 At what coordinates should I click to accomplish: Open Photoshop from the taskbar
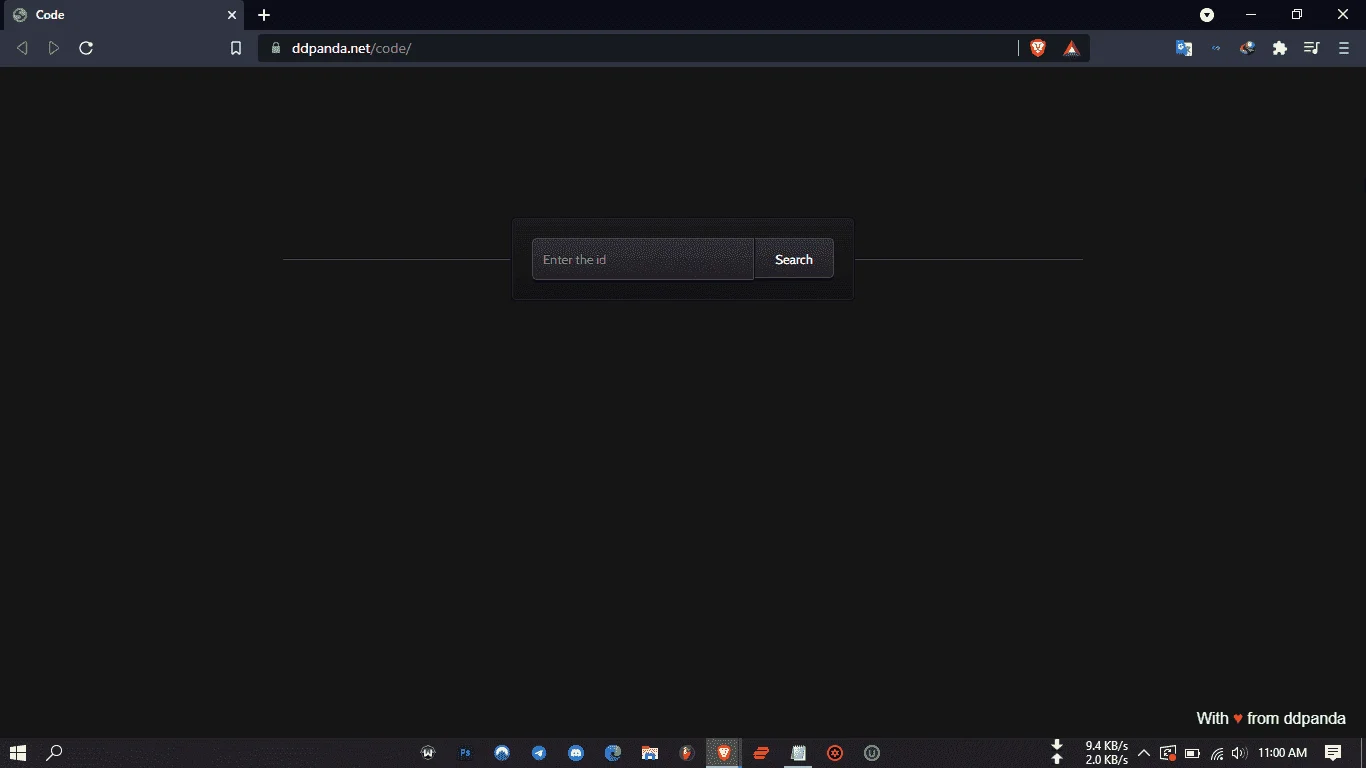[x=465, y=753]
